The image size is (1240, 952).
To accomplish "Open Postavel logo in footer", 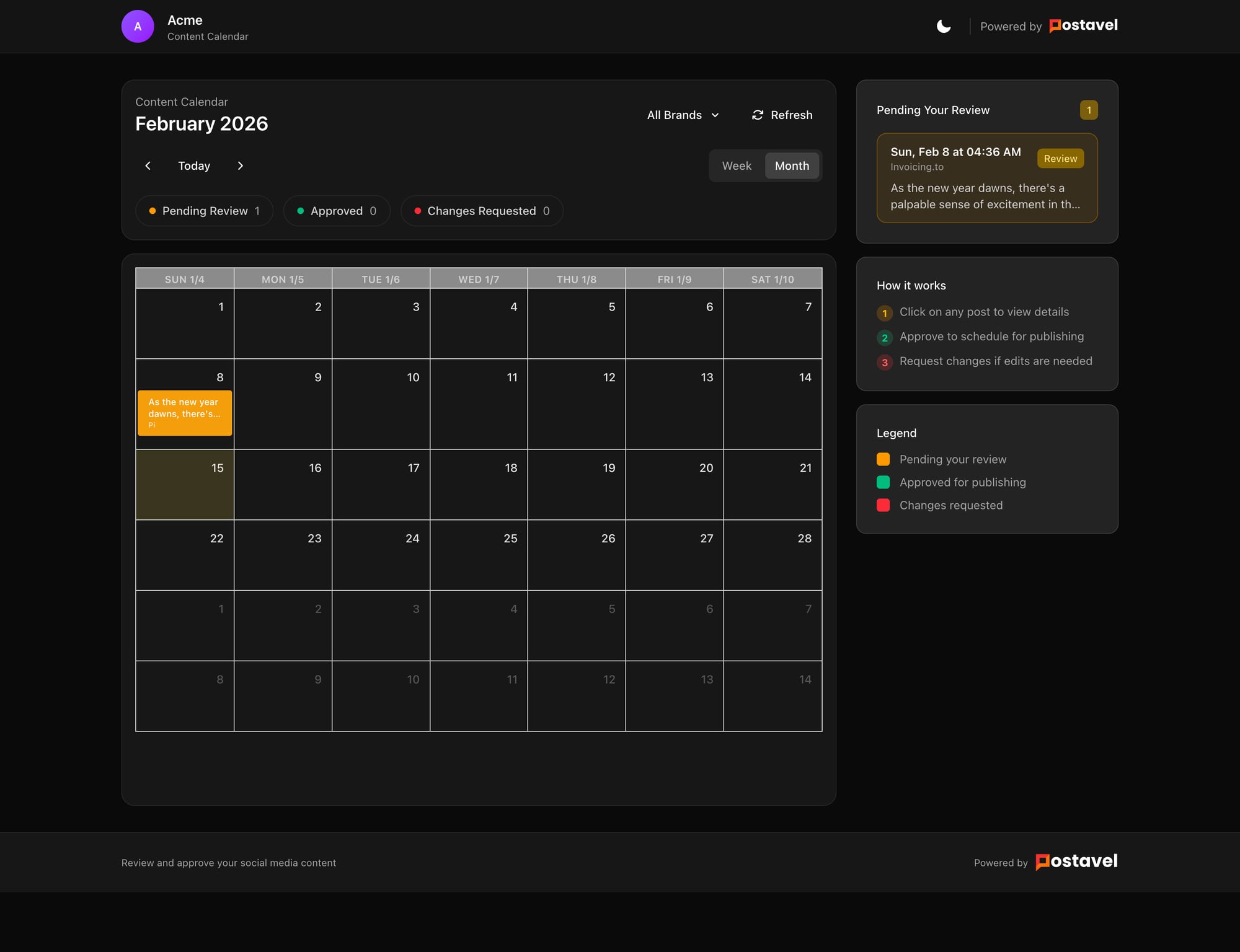I will [x=1076, y=862].
